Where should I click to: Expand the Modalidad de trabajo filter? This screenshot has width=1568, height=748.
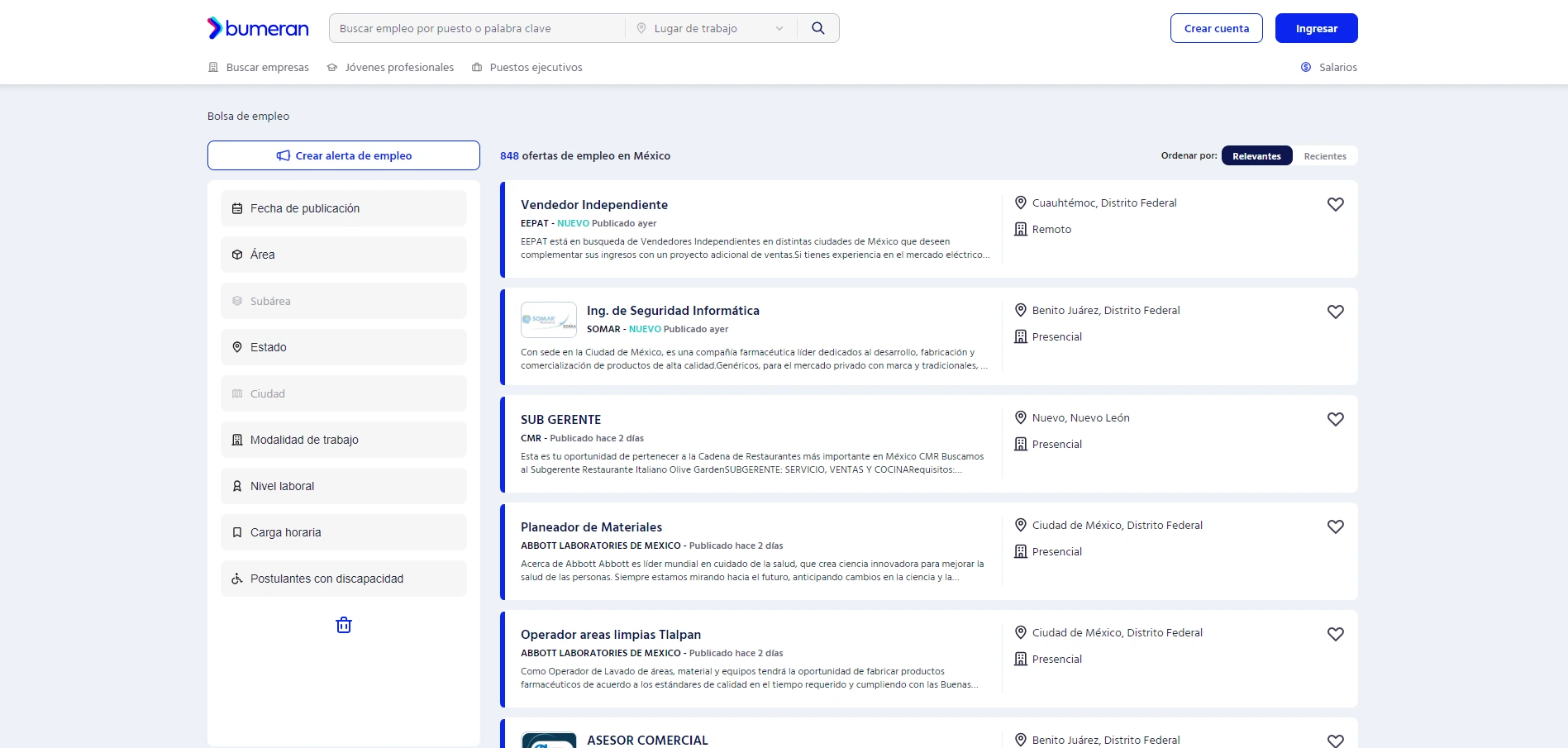click(344, 440)
